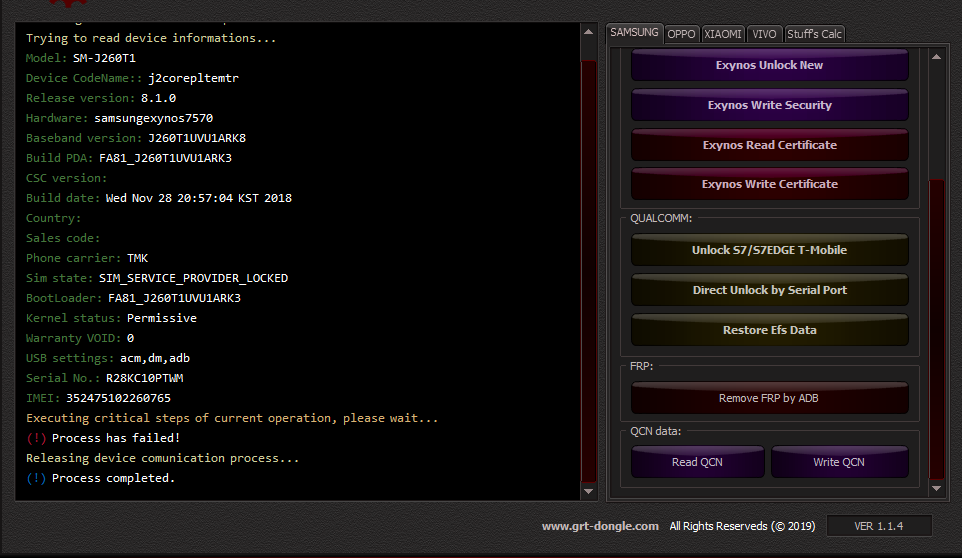This screenshot has height=558, width=962.
Task: Click Exynos Unlock New button
Action: coord(769,65)
